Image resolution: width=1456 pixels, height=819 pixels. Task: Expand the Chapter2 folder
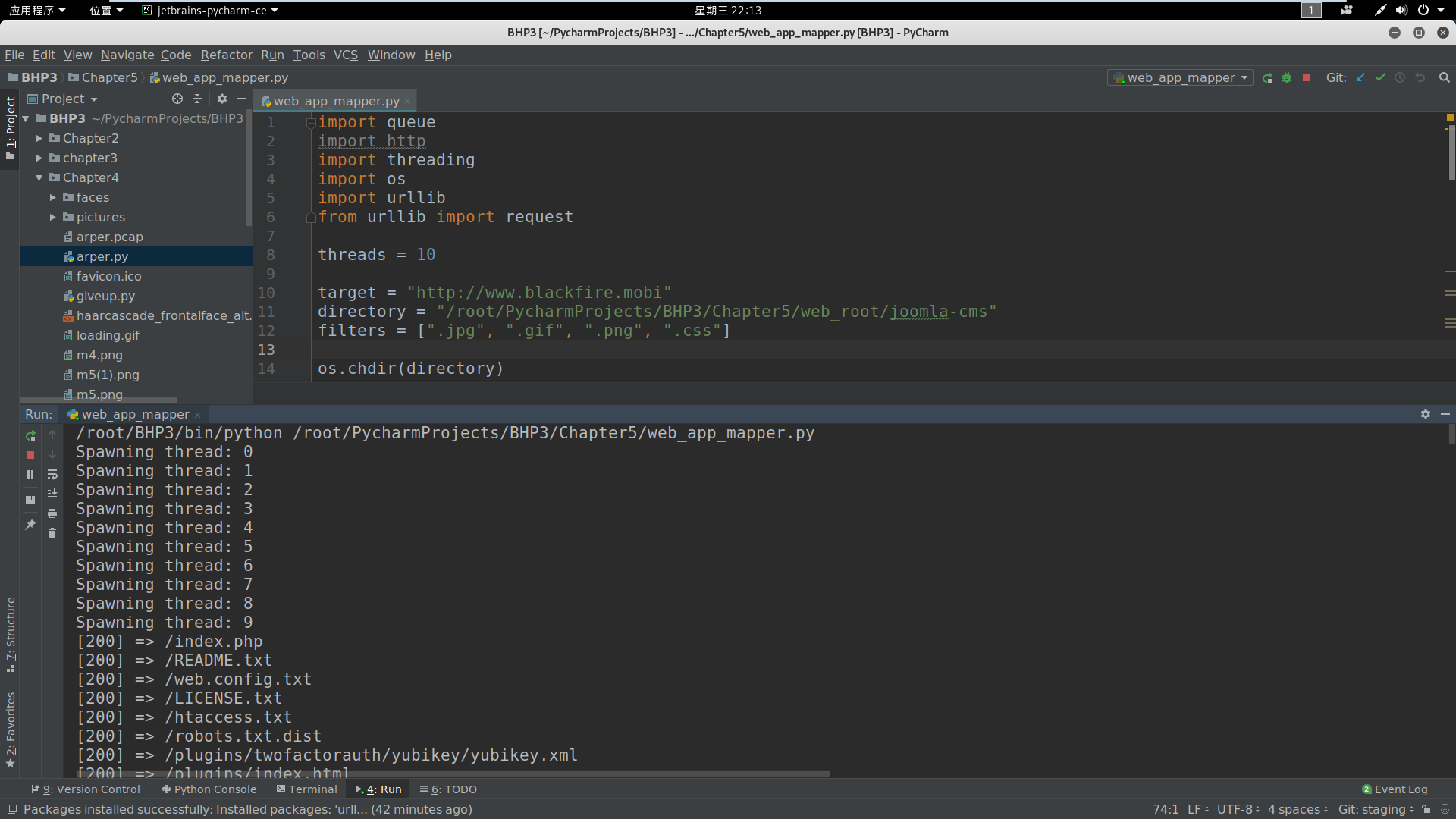pyautogui.click(x=39, y=138)
